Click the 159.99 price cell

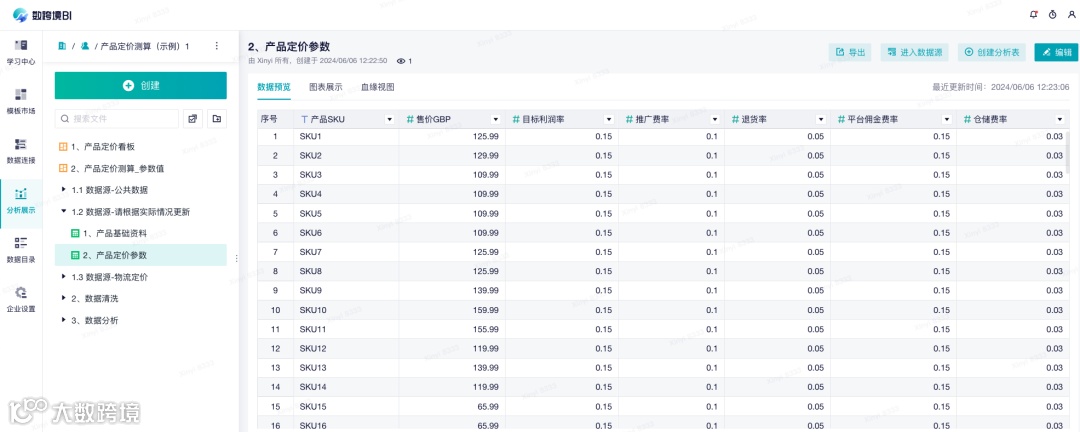pyautogui.click(x=452, y=310)
